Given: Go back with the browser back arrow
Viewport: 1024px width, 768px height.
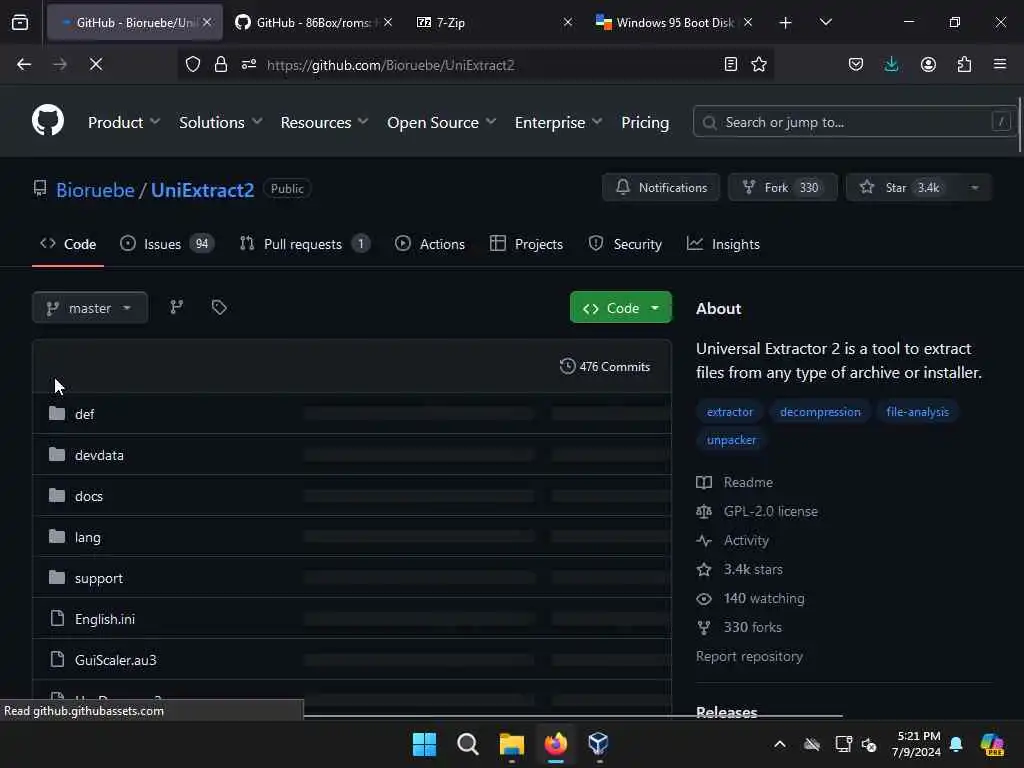Looking at the screenshot, I should click(x=24, y=64).
